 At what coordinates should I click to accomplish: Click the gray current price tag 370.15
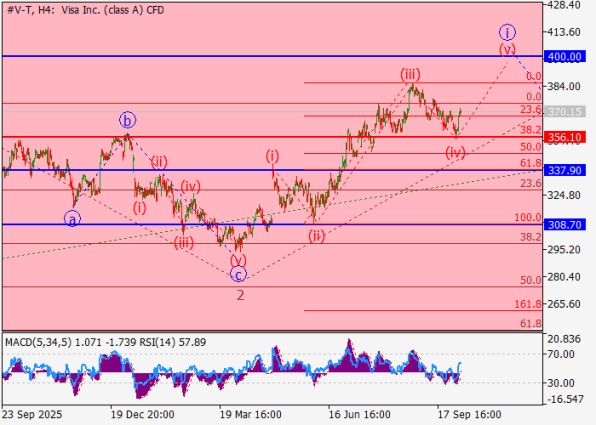coord(564,112)
